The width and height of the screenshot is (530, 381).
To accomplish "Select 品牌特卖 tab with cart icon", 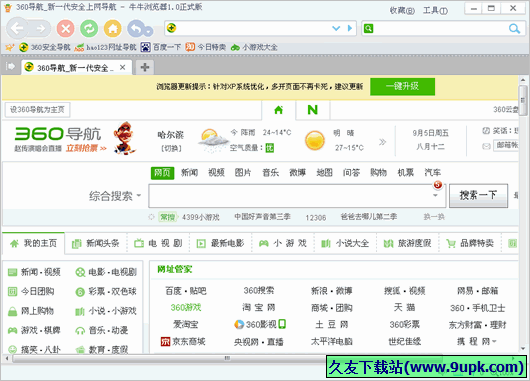I will click(x=470, y=243).
